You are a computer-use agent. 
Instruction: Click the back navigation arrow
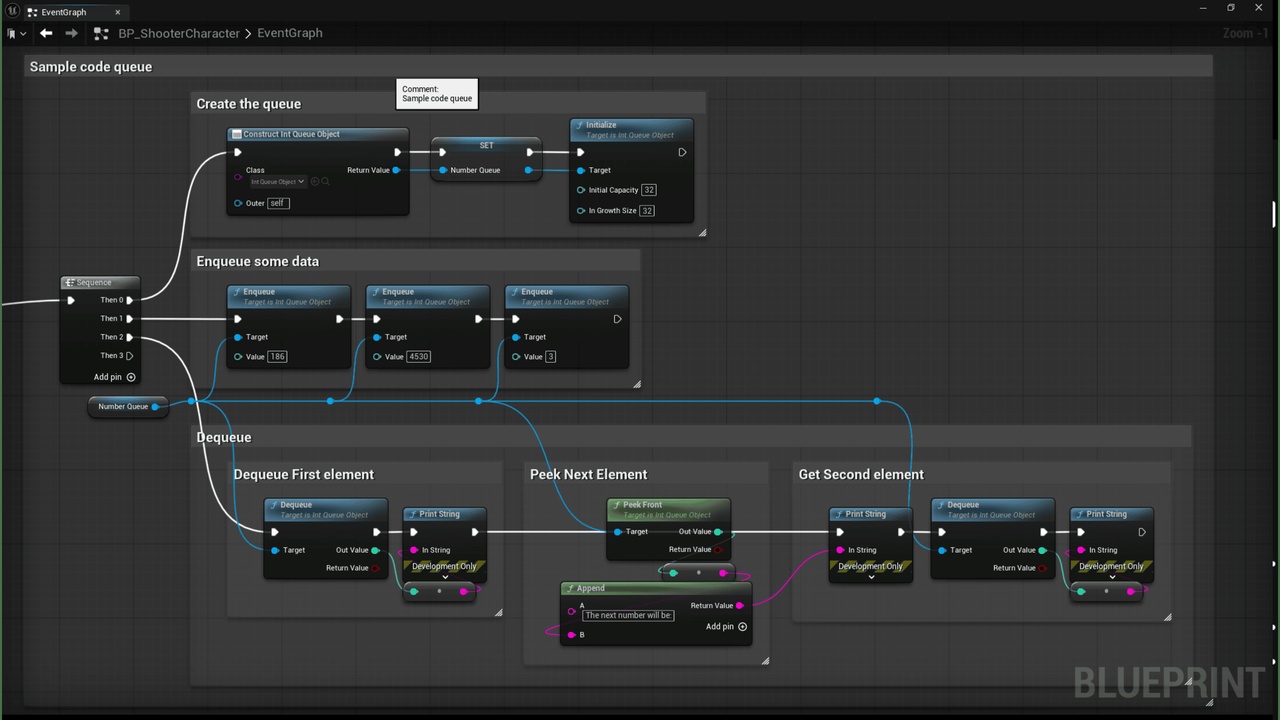click(46, 33)
